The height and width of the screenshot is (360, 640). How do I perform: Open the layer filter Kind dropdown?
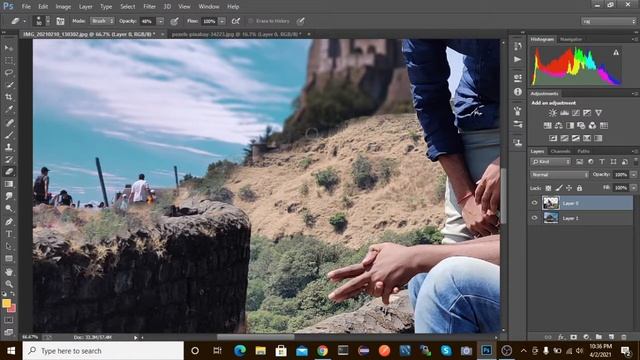[x=551, y=162]
